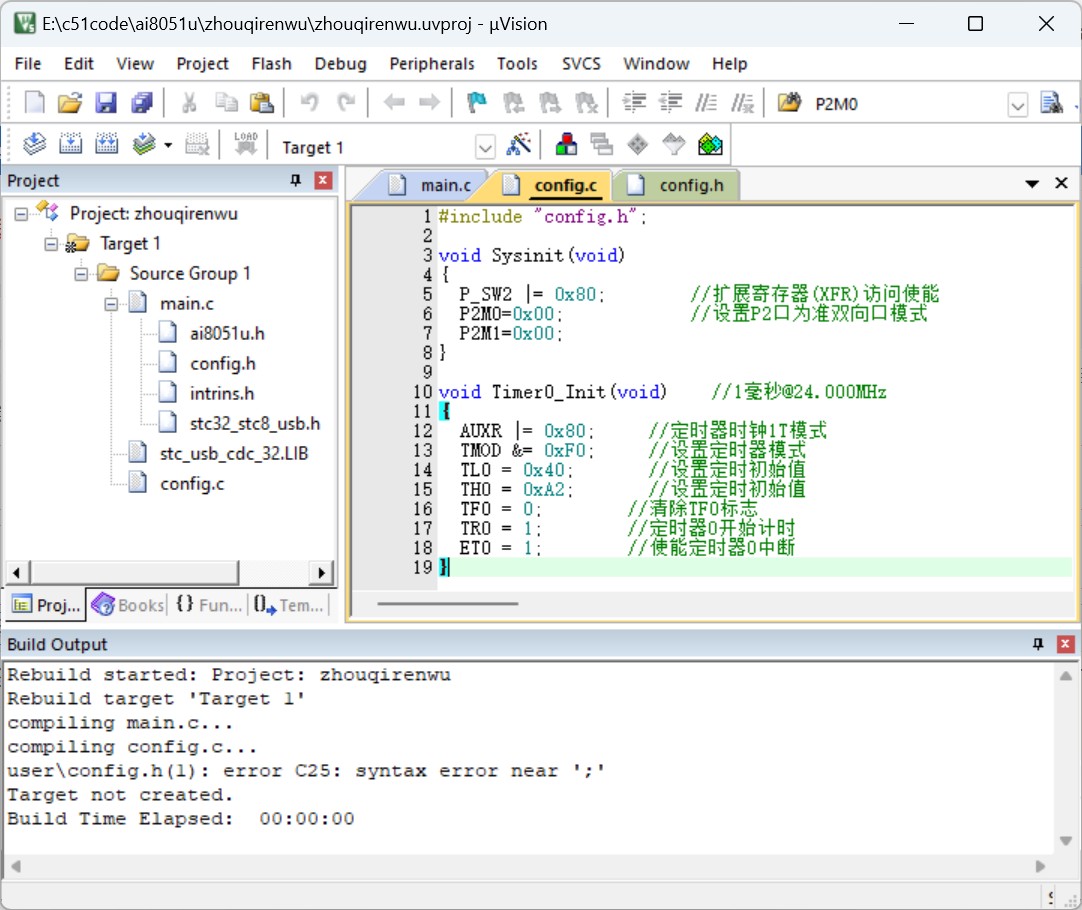Click the Paste clipboard icon
The image size is (1082, 910).
click(262, 103)
